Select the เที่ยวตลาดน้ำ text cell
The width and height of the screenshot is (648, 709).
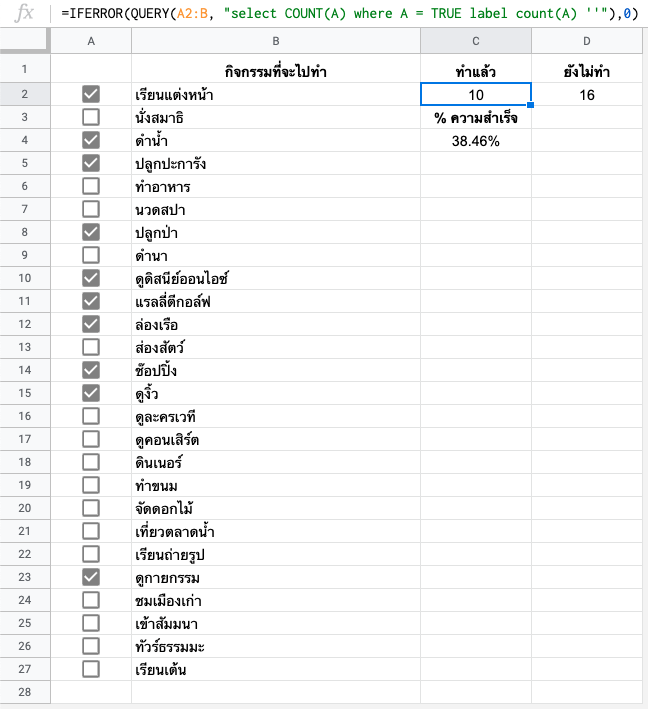[276, 531]
